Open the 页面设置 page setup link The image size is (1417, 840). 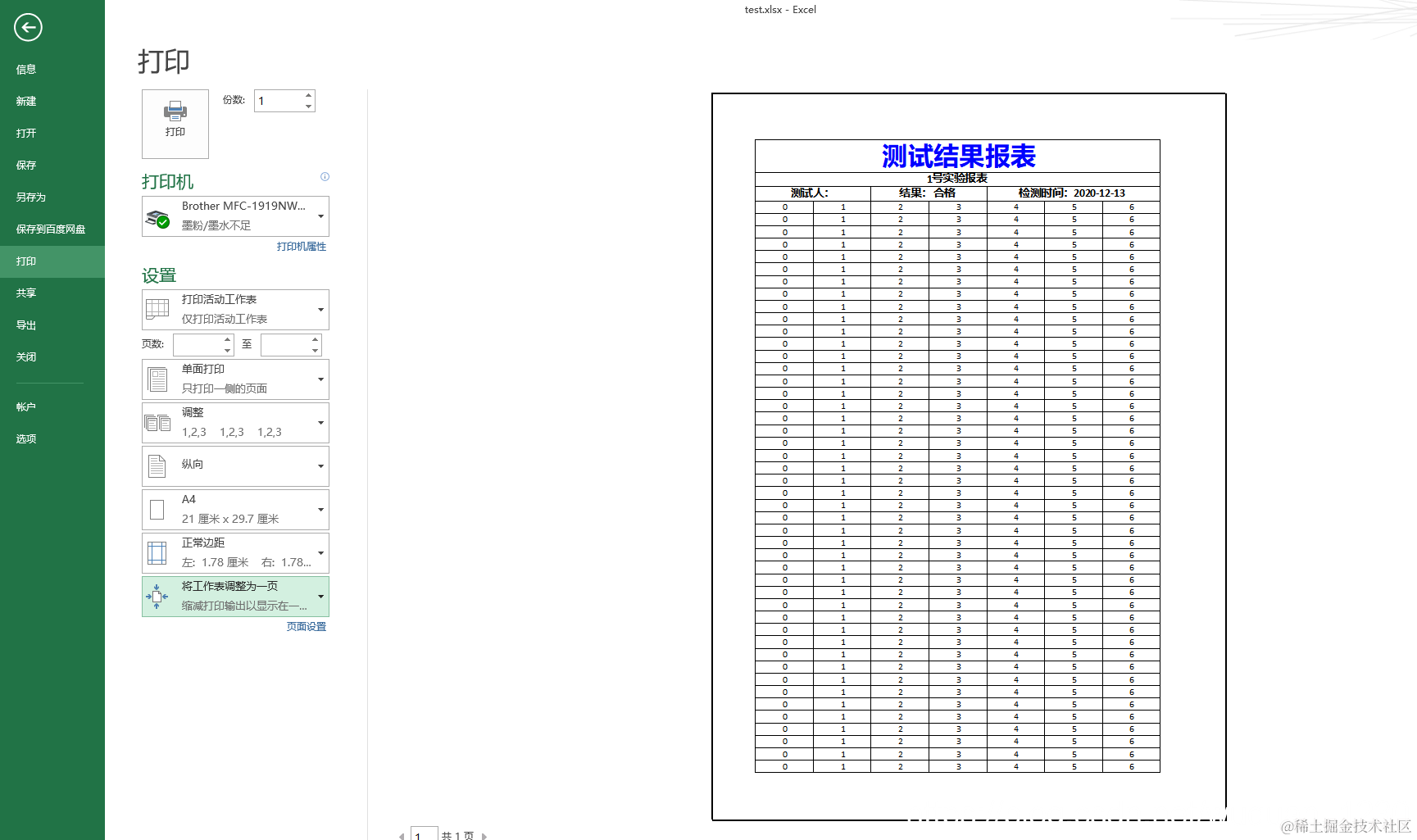click(x=305, y=626)
